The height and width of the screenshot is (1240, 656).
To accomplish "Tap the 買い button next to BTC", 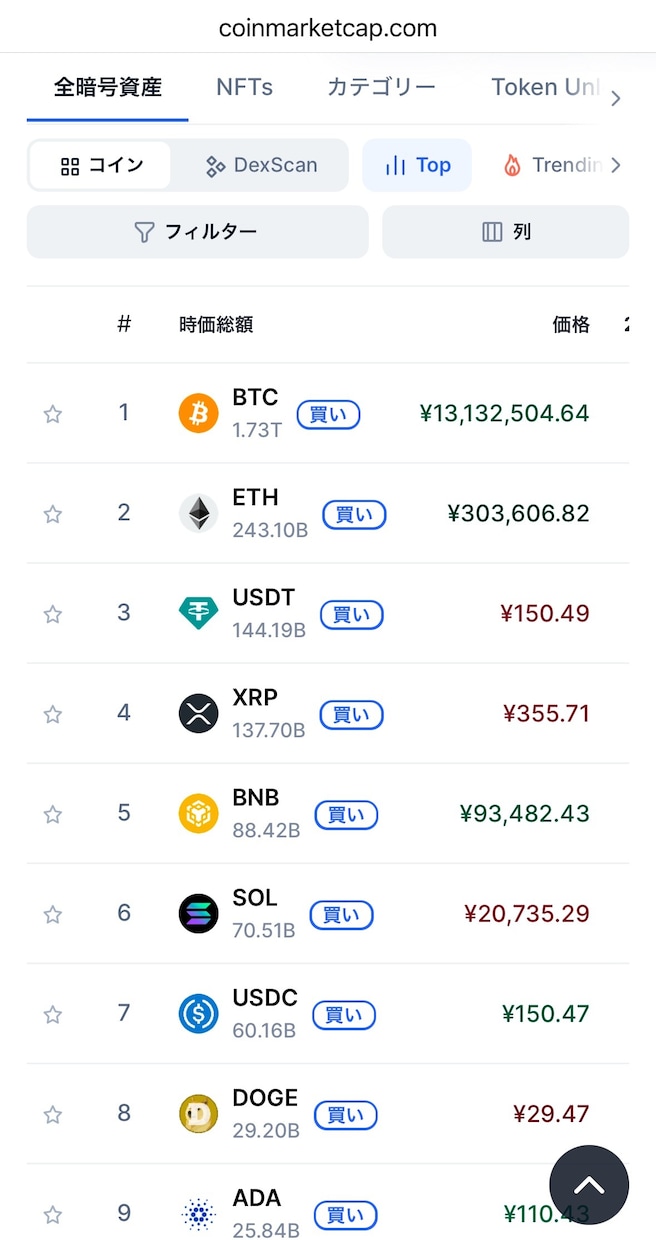I will 328,415.
